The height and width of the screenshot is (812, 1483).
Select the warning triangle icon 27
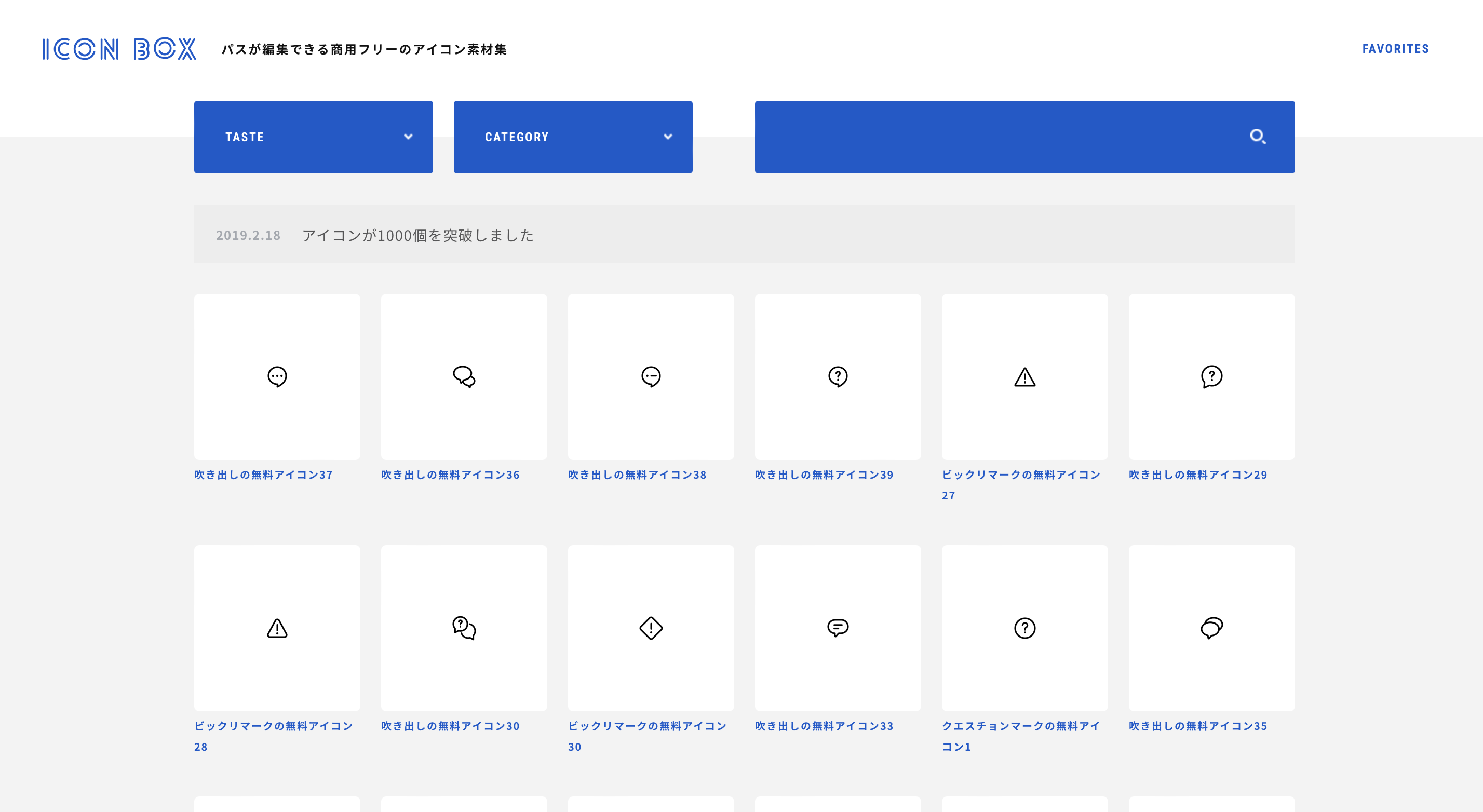point(1024,377)
